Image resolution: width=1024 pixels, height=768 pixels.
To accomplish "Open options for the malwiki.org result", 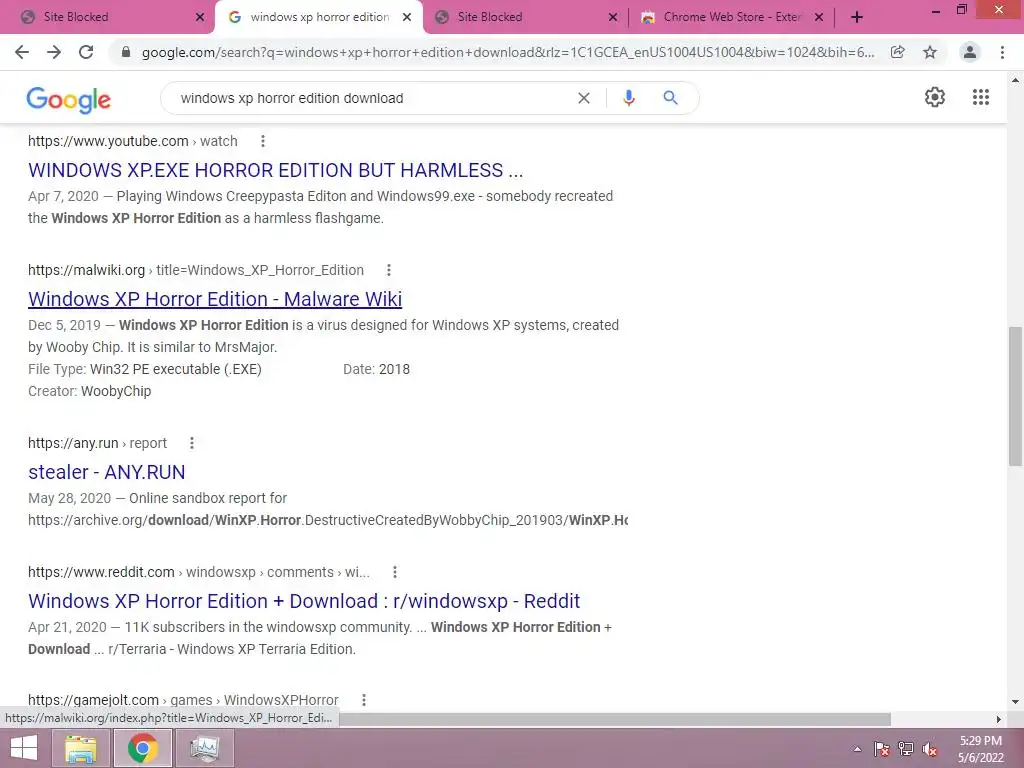I will tap(389, 270).
